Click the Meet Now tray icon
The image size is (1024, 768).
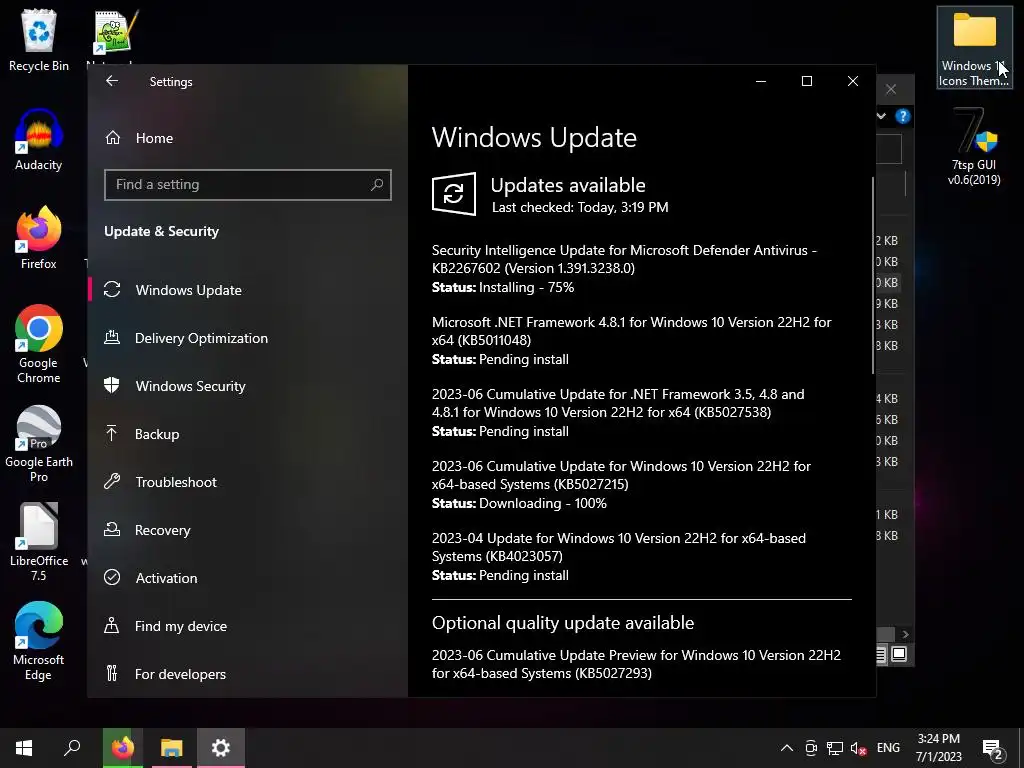point(811,748)
